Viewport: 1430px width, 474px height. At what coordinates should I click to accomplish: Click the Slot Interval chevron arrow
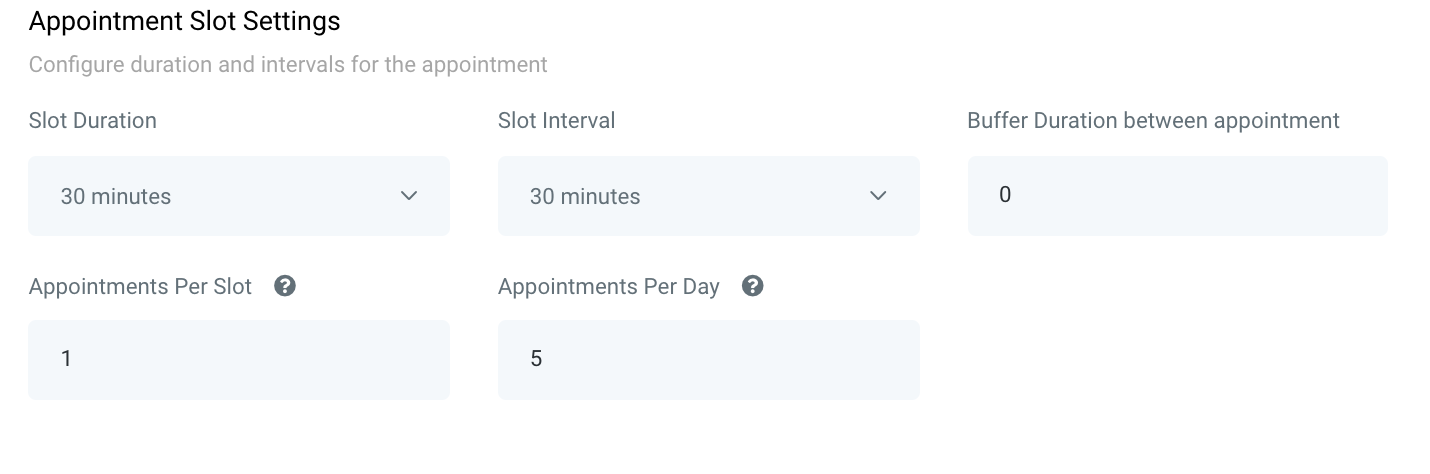pos(878,196)
